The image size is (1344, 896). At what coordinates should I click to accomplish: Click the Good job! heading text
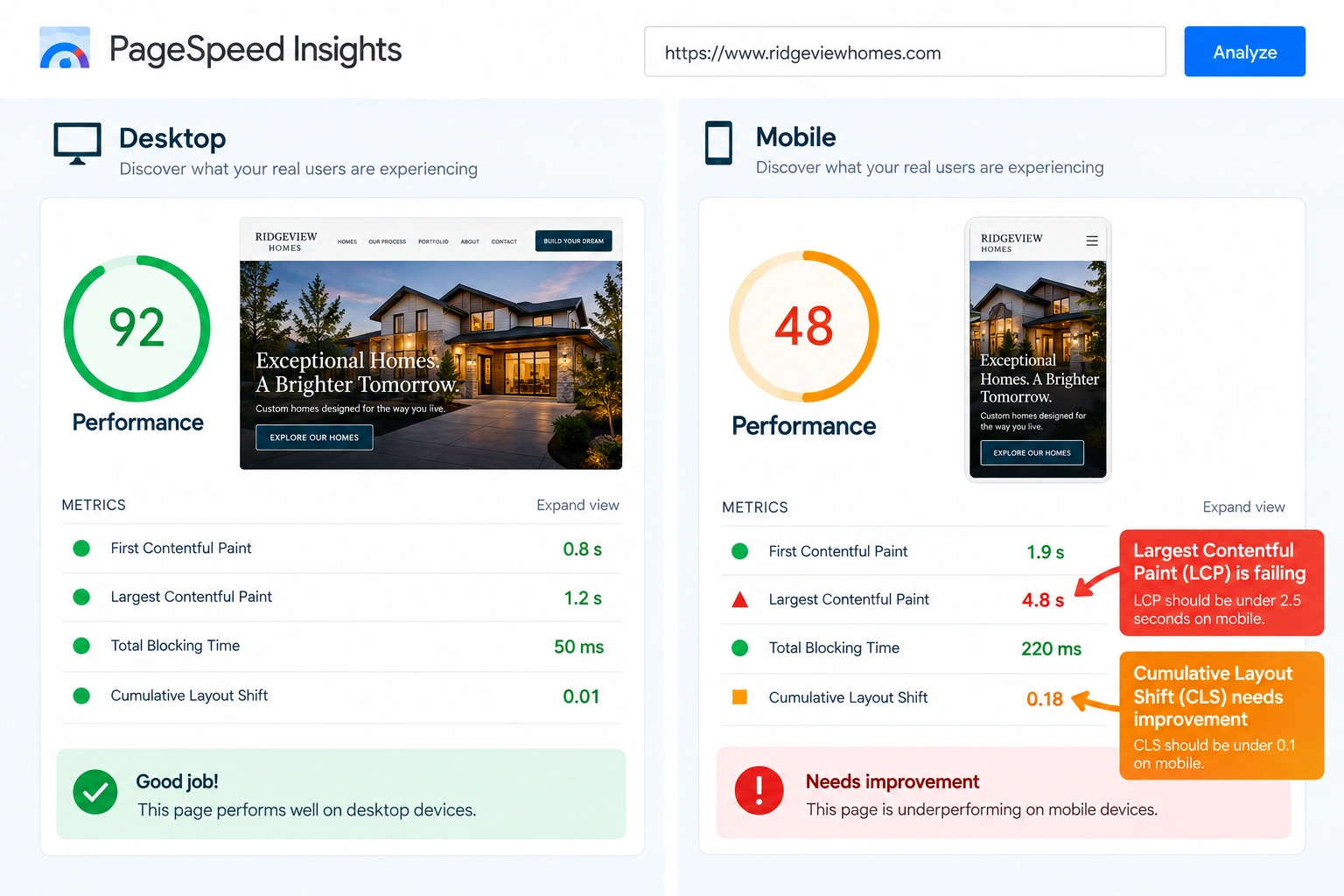(177, 781)
